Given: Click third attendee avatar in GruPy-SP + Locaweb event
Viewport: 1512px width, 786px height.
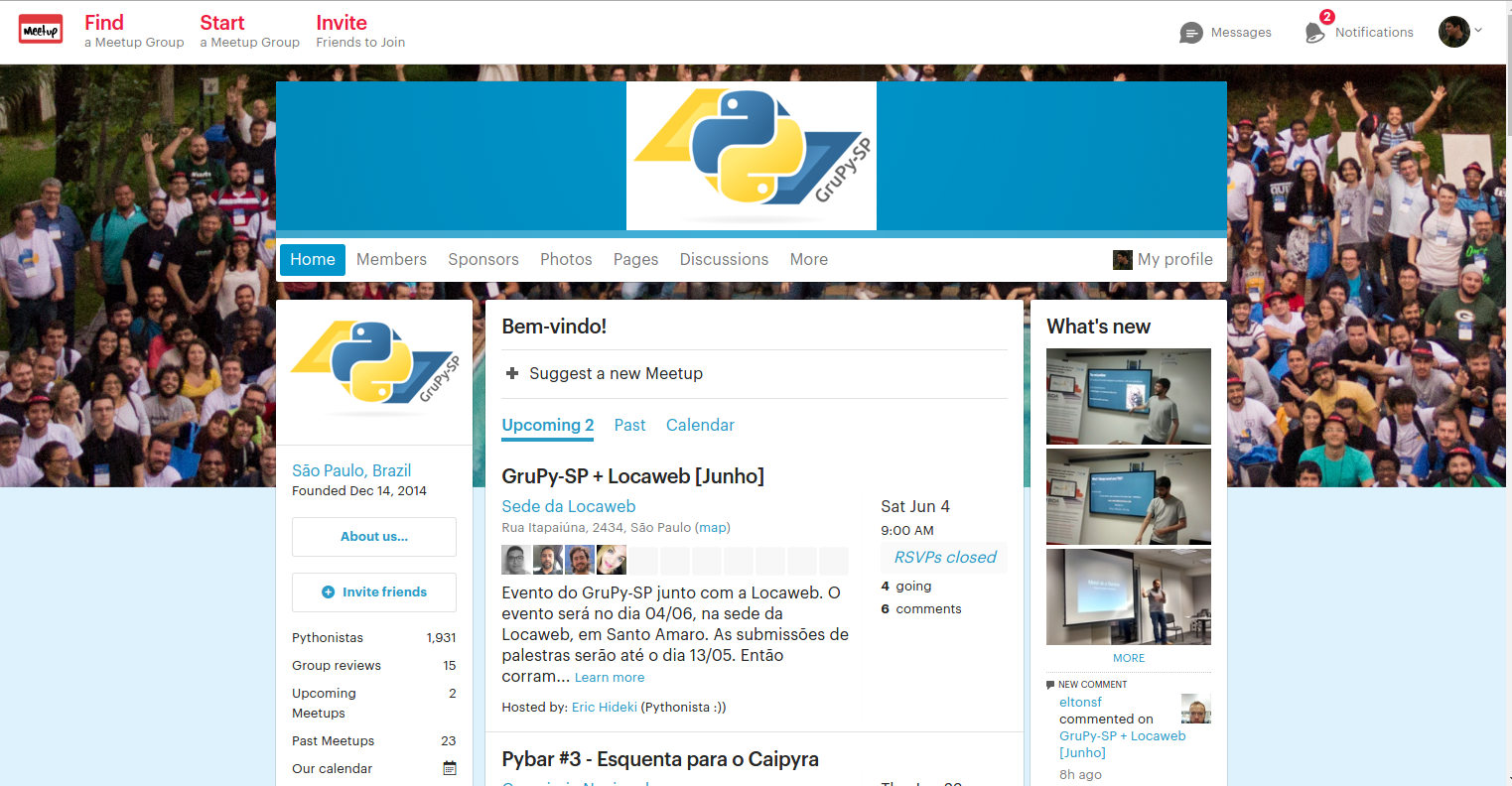Looking at the screenshot, I should [x=580, y=560].
